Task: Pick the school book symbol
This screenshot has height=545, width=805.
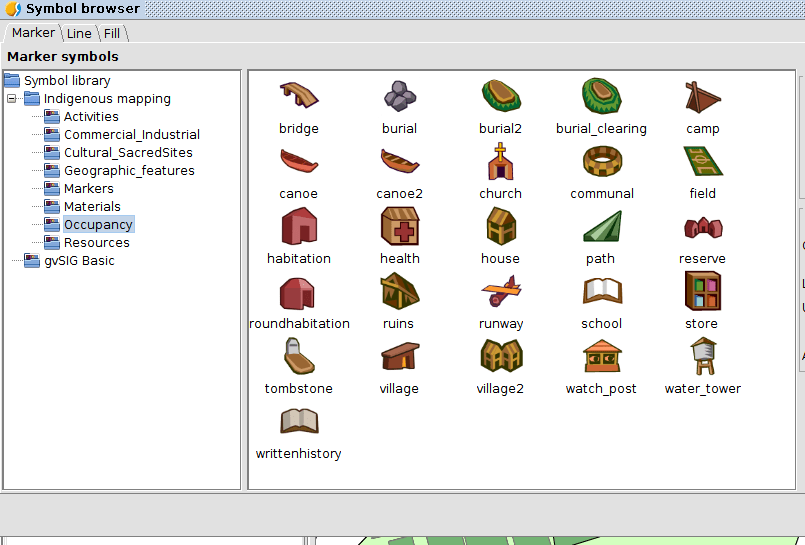Action: pyautogui.click(x=601, y=292)
